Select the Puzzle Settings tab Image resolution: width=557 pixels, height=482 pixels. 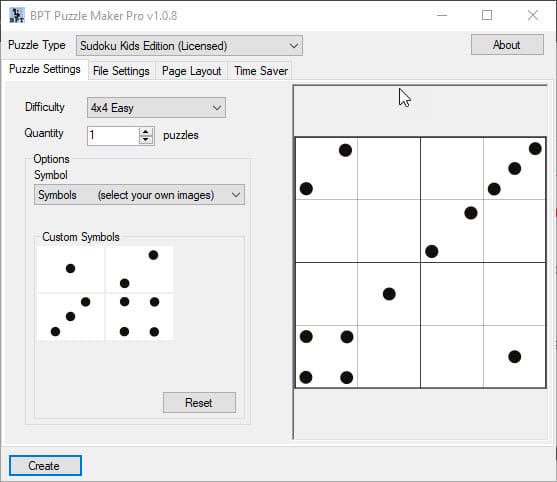pyautogui.click(x=45, y=69)
